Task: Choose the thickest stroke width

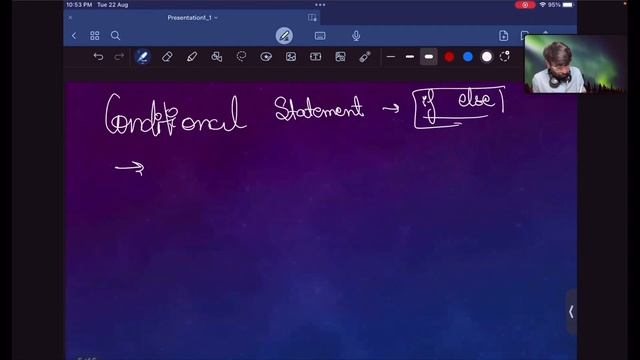Action: coord(429,57)
